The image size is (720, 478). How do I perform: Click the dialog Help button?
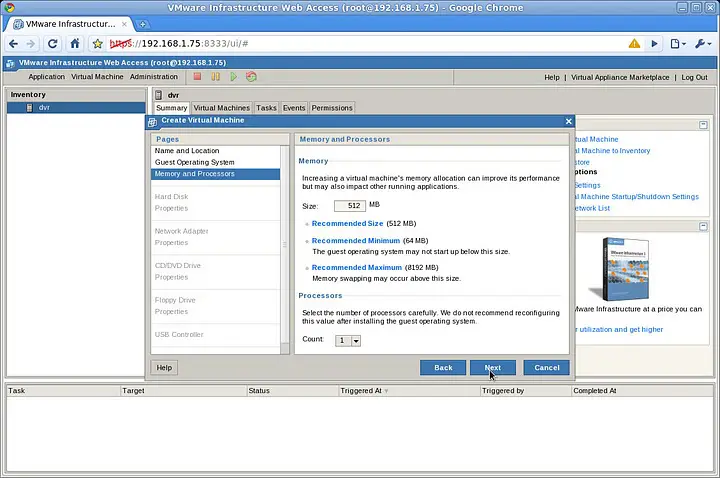164,367
